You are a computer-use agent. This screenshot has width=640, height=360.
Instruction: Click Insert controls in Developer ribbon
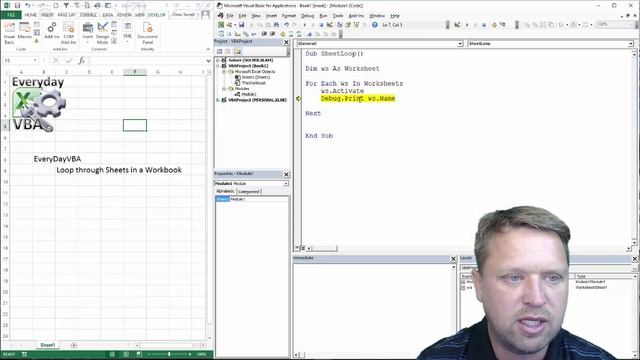pos(87,33)
